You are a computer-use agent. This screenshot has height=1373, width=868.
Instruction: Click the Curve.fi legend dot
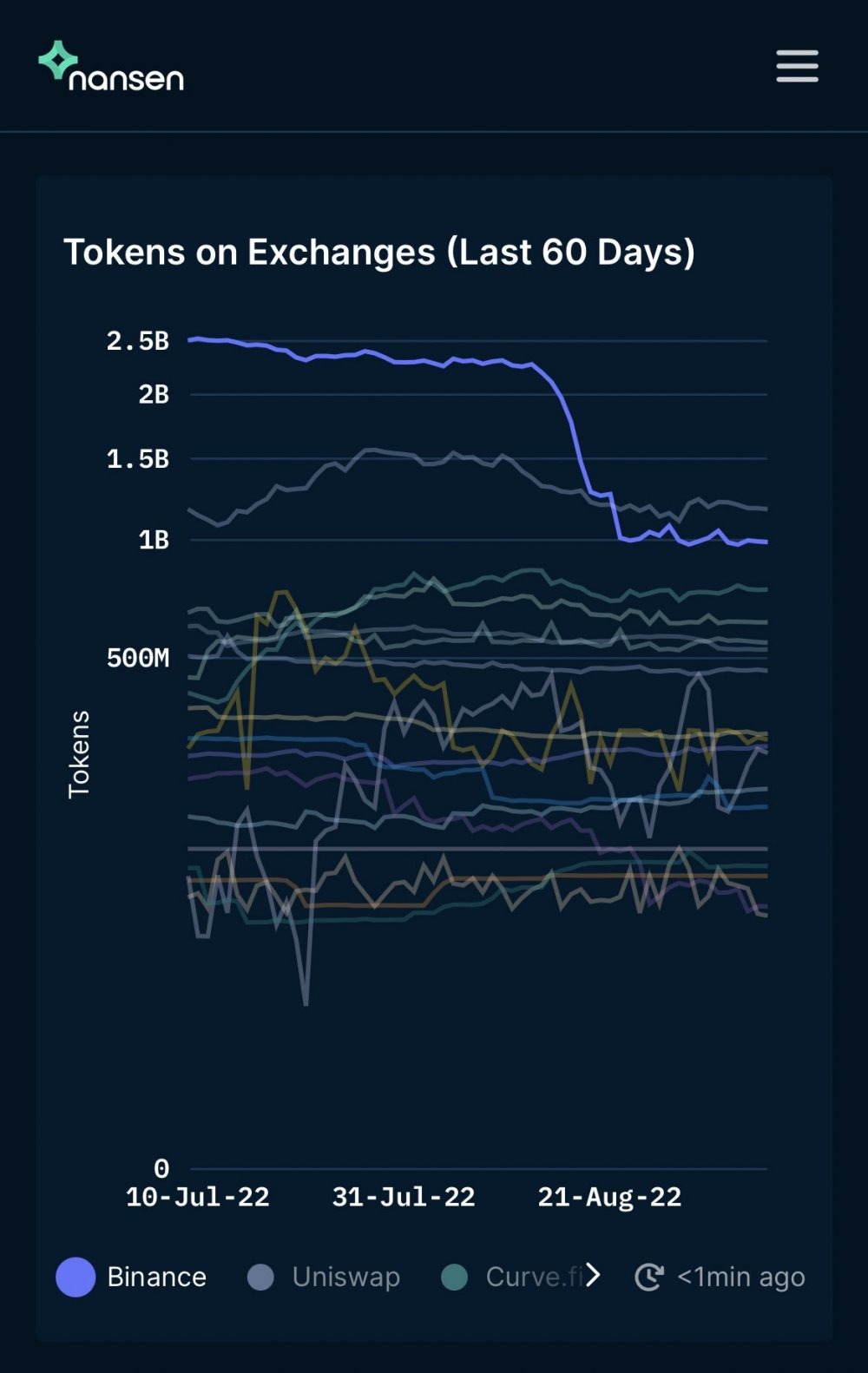[x=454, y=1277]
